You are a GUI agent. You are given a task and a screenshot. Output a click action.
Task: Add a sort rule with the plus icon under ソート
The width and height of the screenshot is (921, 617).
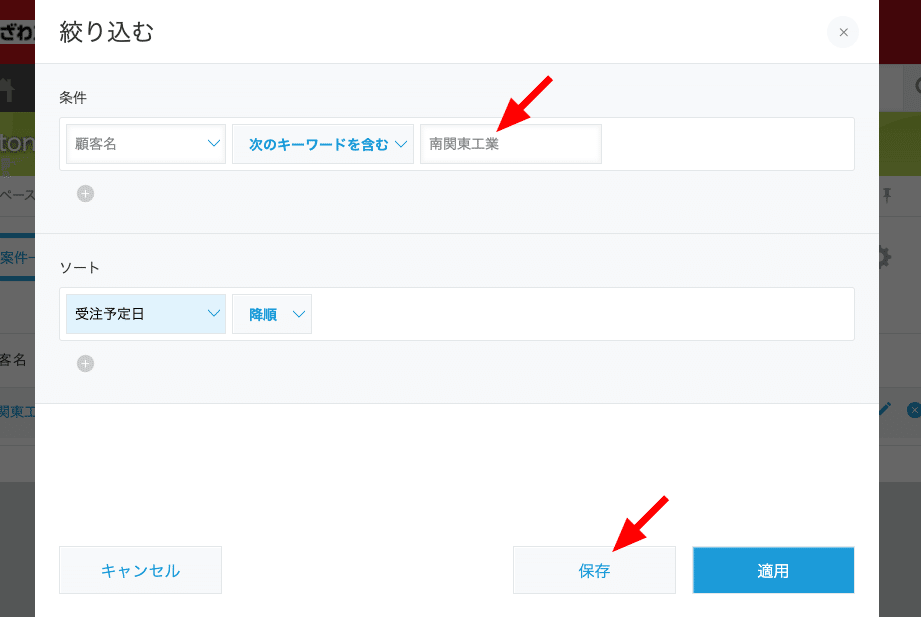(85, 363)
